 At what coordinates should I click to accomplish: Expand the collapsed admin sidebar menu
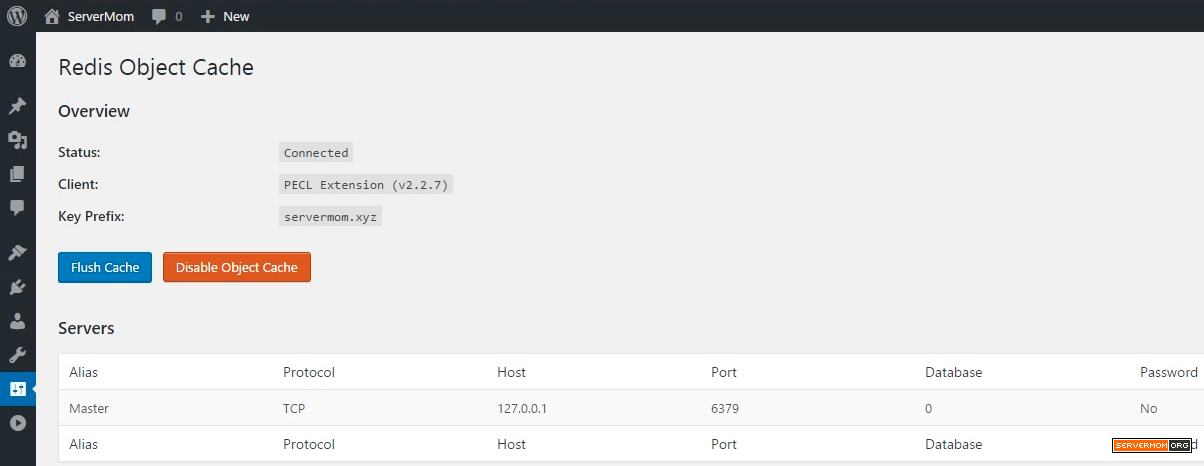pos(17,423)
